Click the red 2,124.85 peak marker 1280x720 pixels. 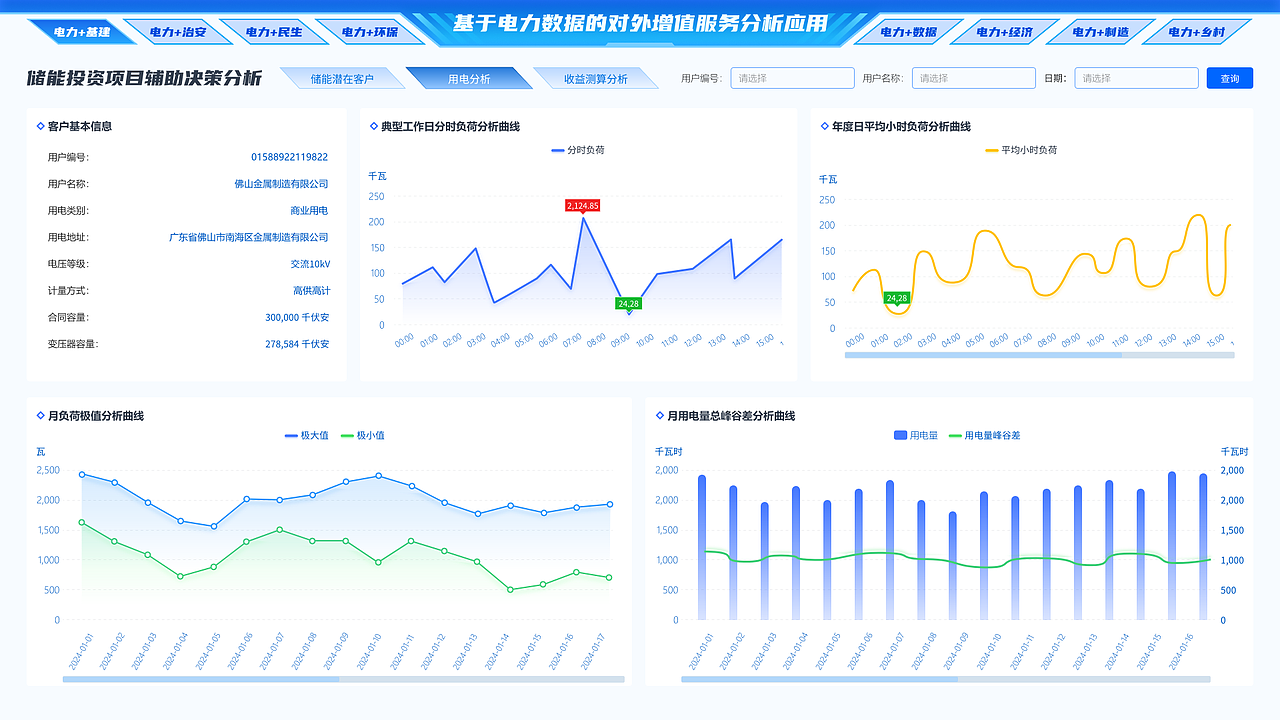pos(583,206)
